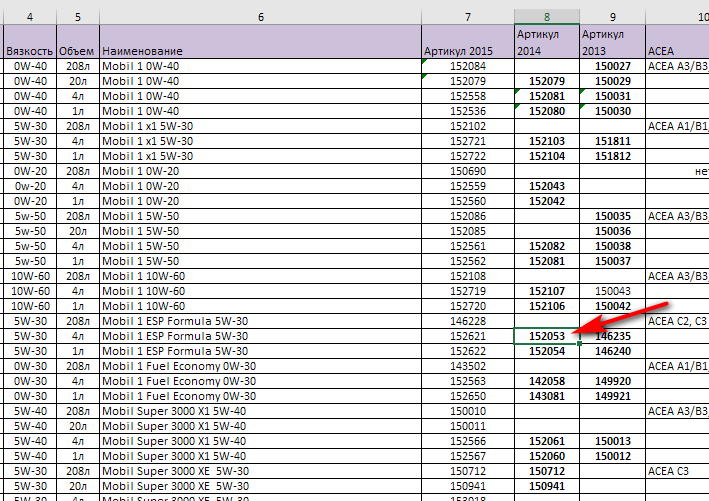Select cell with value 152060
The height and width of the screenshot is (501, 709).
[x=547, y=456]
